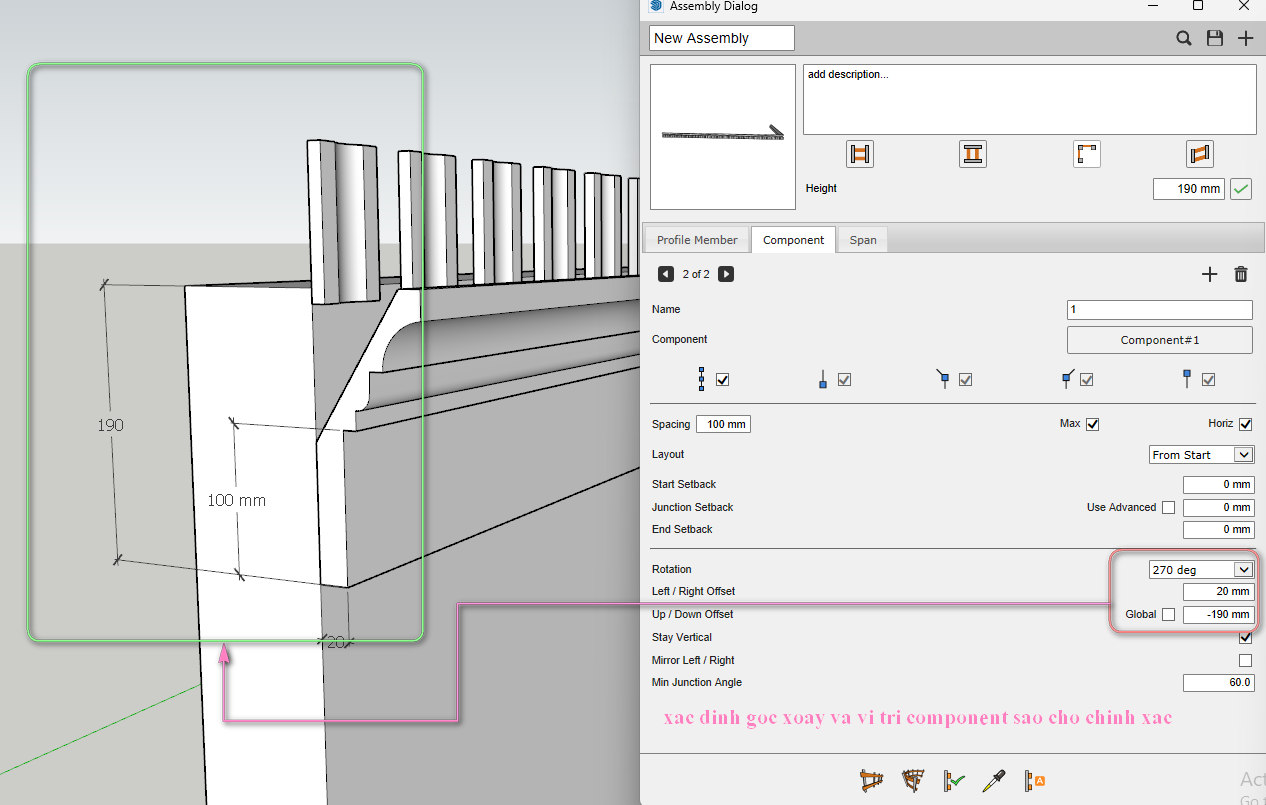This screenshot has width=1266, height=805.
Task: Go to the previous component using the left arrow
Action: [666, 274]
